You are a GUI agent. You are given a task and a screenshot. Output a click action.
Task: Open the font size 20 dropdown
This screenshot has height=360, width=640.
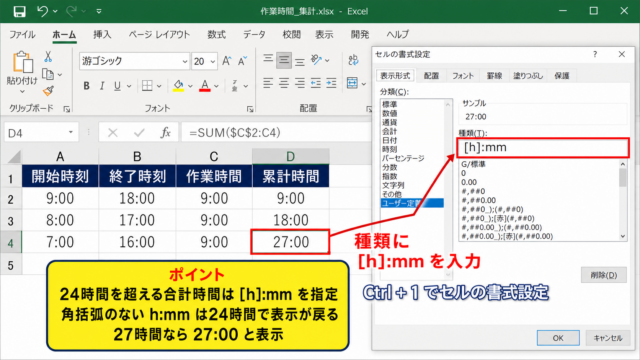click(213, 61)
